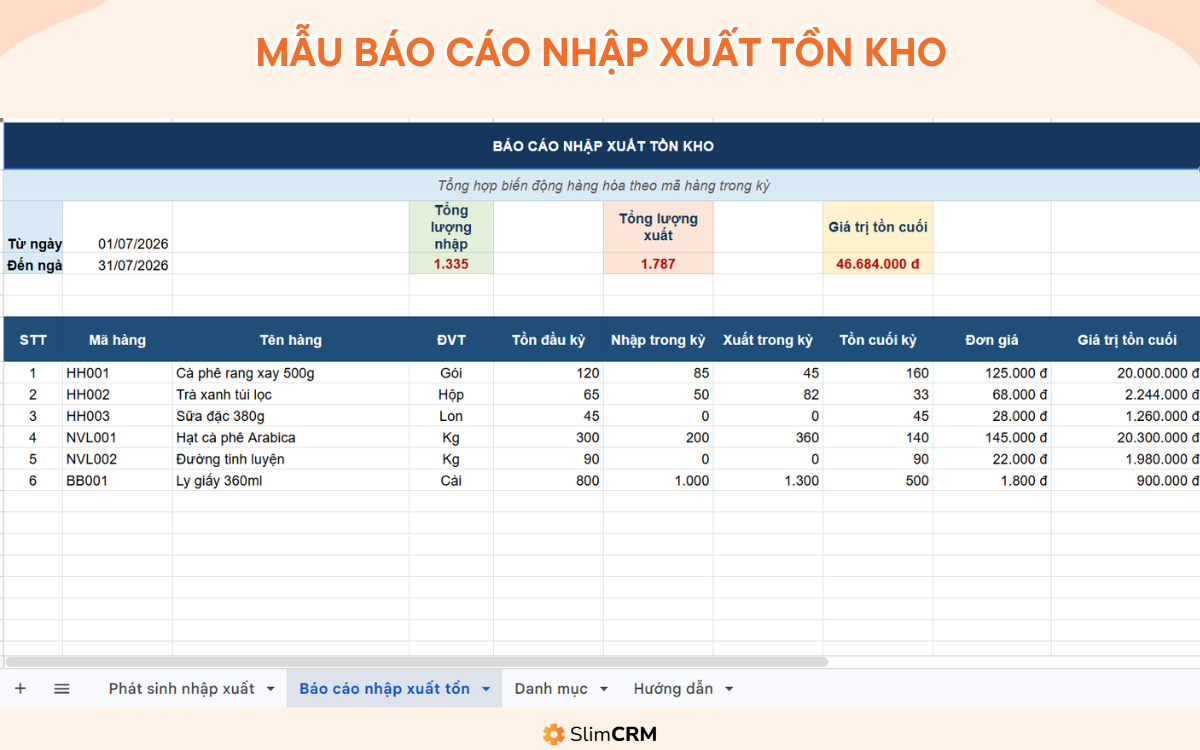Click the Tổng hợp biến động hàng hóa subtitle
This screenshot has width=1200, height=750.
click(x=602, y=186)
